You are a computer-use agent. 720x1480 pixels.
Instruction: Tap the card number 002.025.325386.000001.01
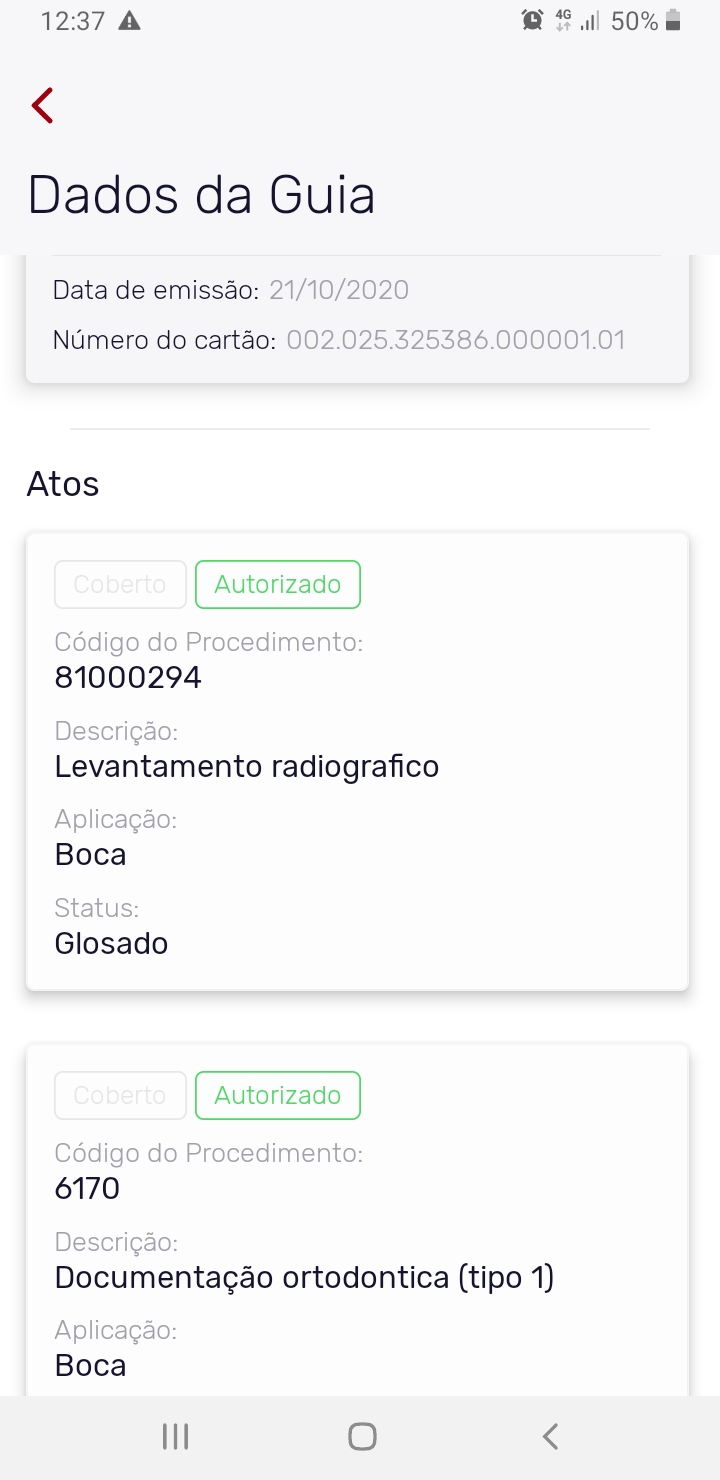click(x=456, y=340)
